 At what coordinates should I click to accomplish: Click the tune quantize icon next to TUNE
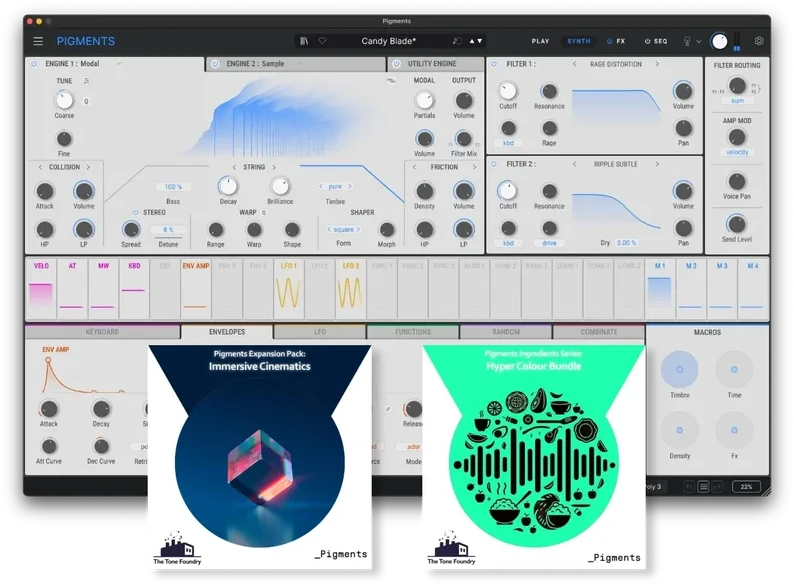(86, 81)
